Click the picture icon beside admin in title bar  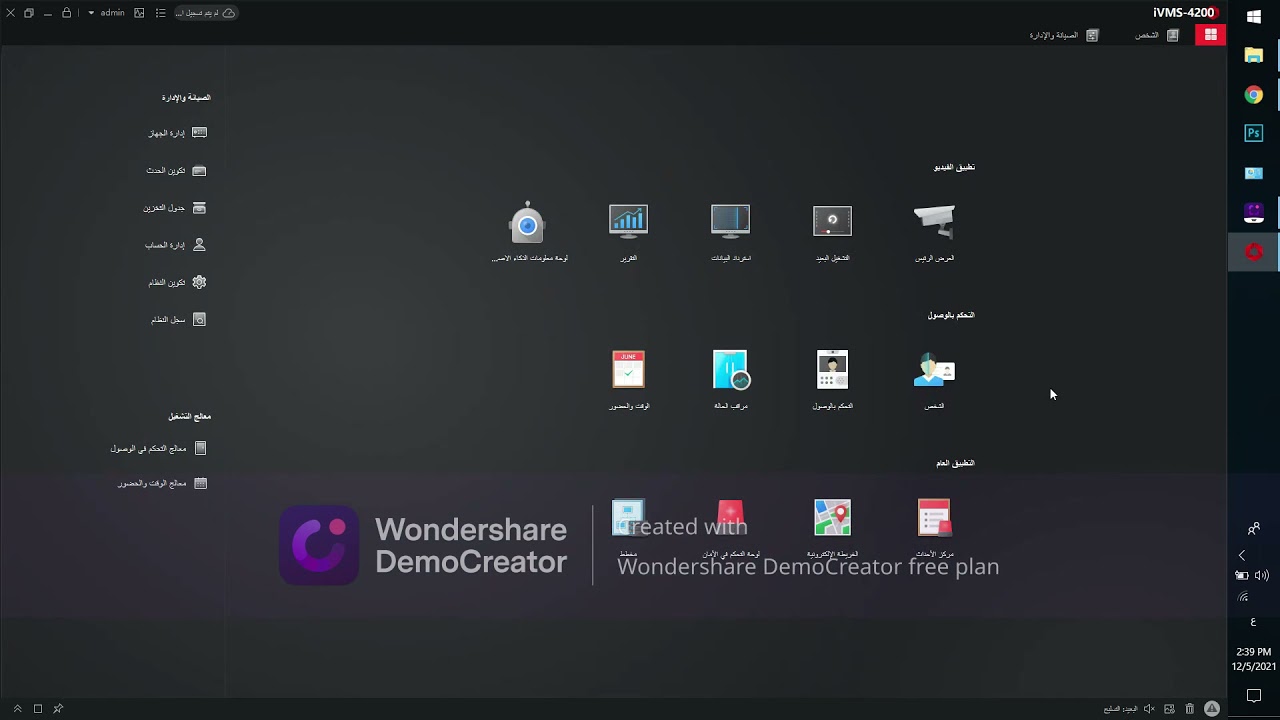139,13
